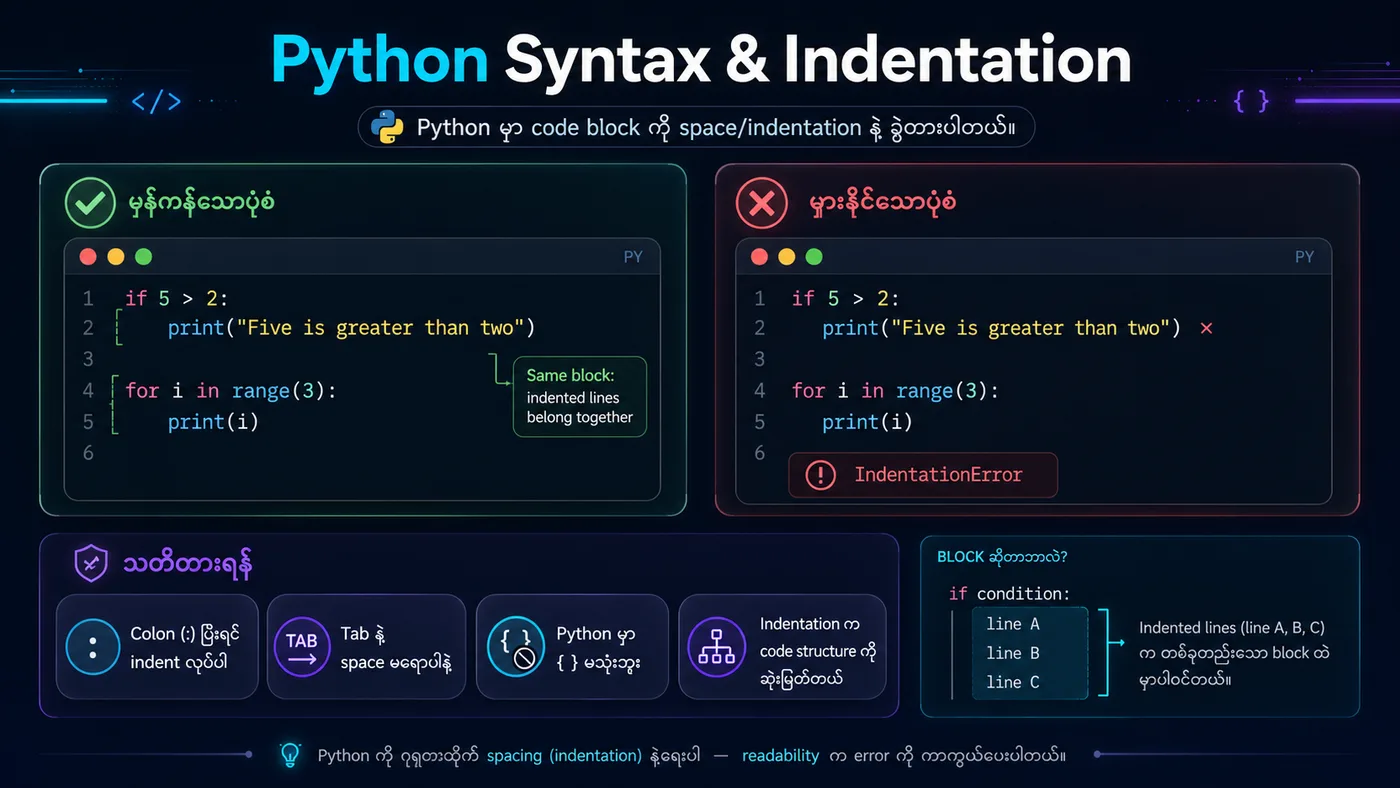The width and height of the screenshot is (1400, 788).
Task: Click the PY label in the wrong-example window
Action: click(1304, 257)
